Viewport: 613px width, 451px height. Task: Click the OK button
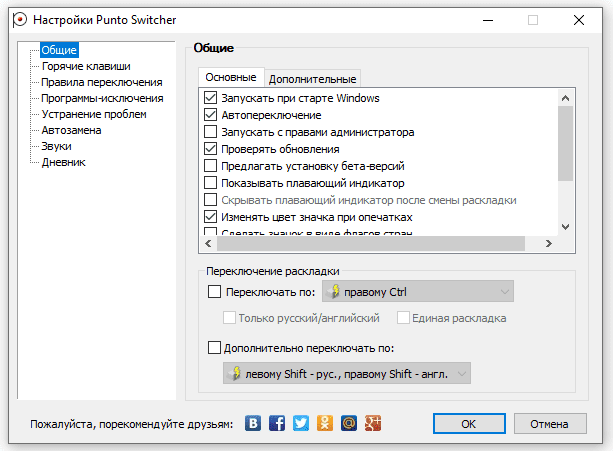(x=468, y=423)
